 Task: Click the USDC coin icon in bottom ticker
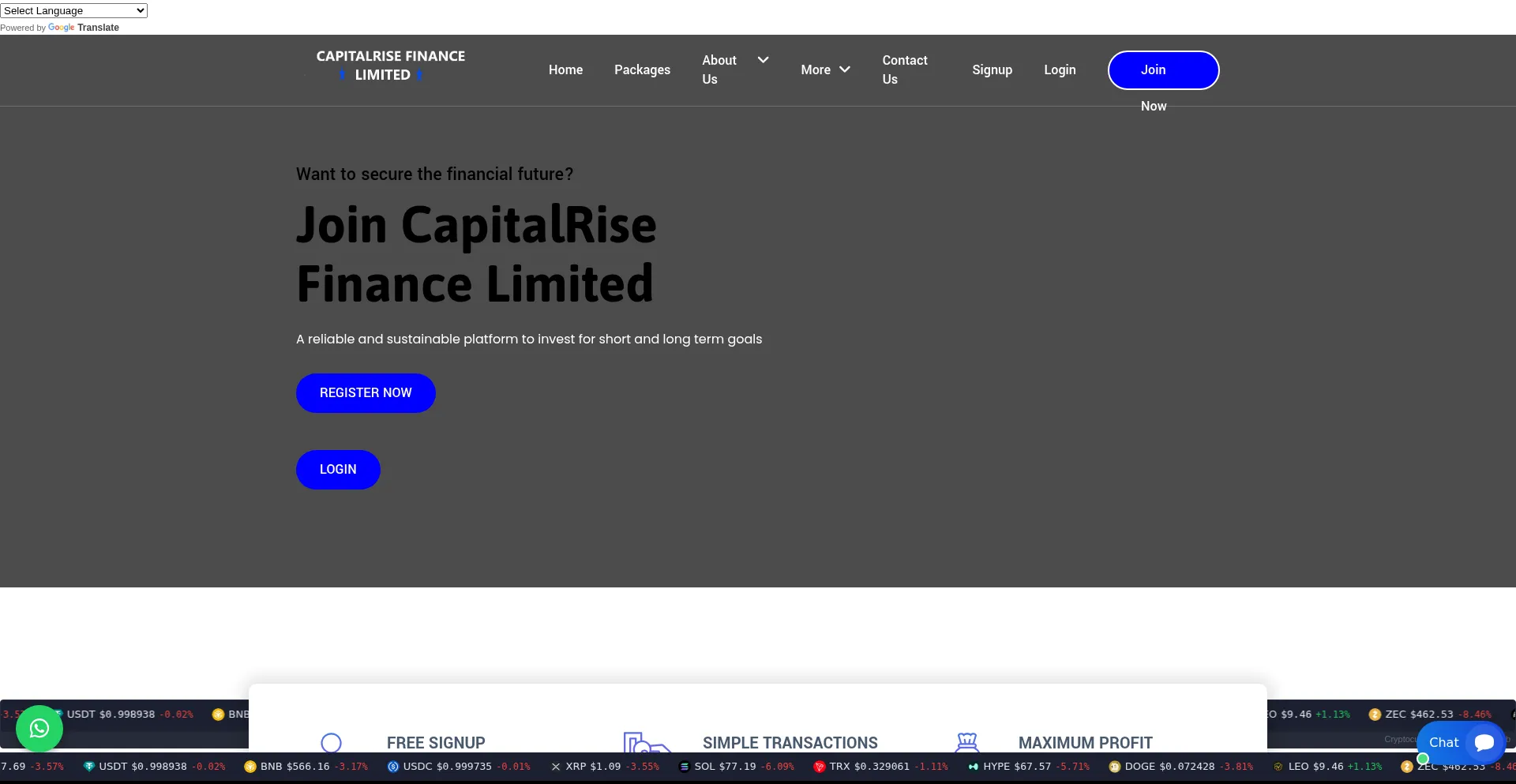tap(393, 766)
